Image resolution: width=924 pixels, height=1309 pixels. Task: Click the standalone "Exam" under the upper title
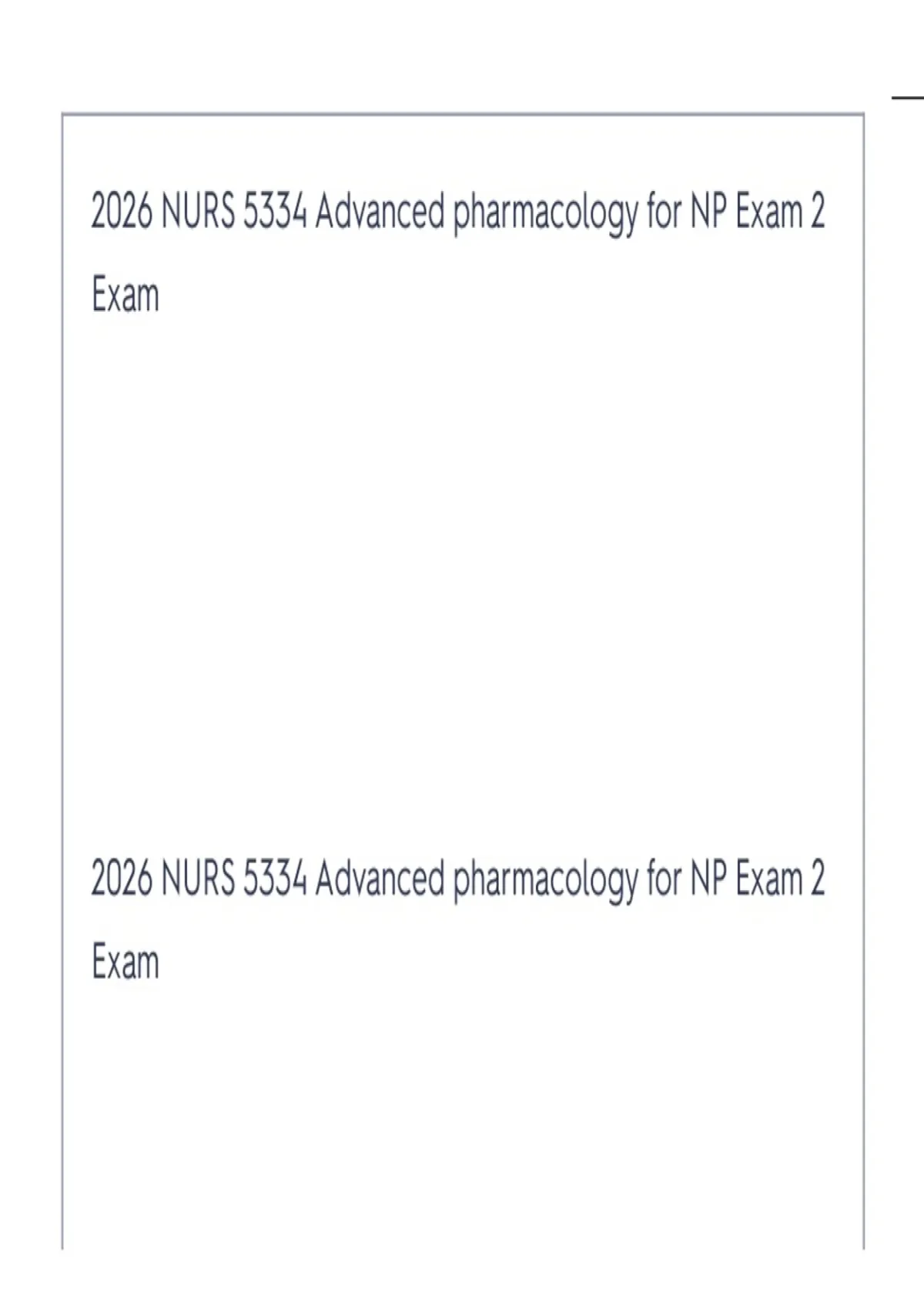pyautogui.click(x=126, y=295)
